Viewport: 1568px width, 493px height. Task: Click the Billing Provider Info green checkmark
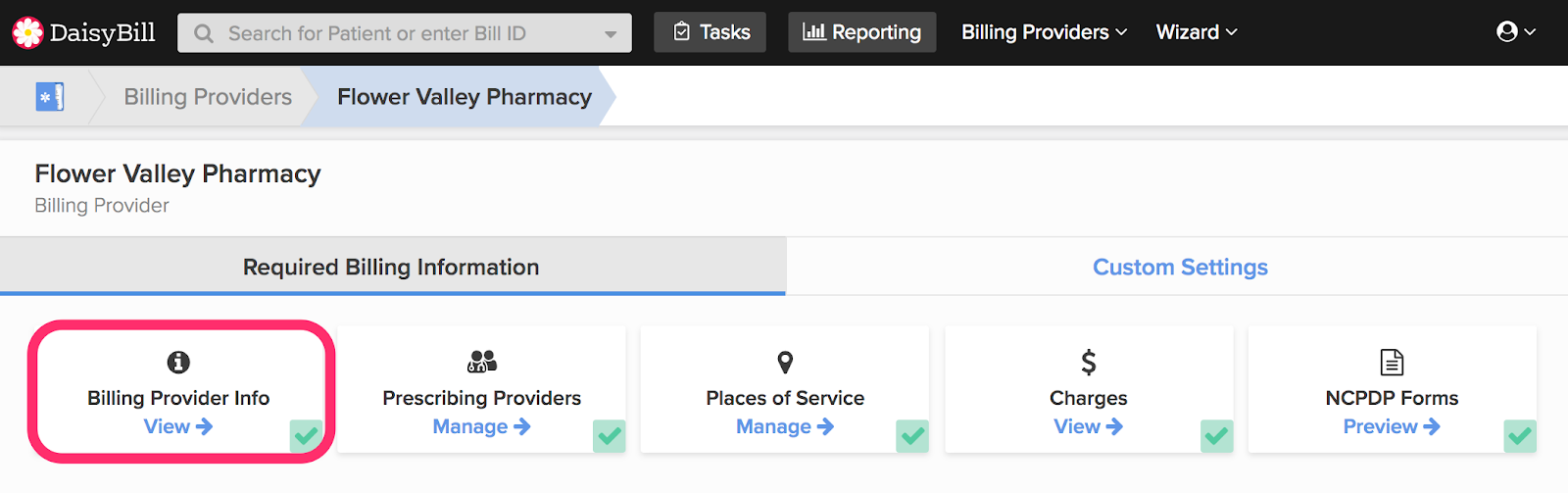(x=306, y=435)
